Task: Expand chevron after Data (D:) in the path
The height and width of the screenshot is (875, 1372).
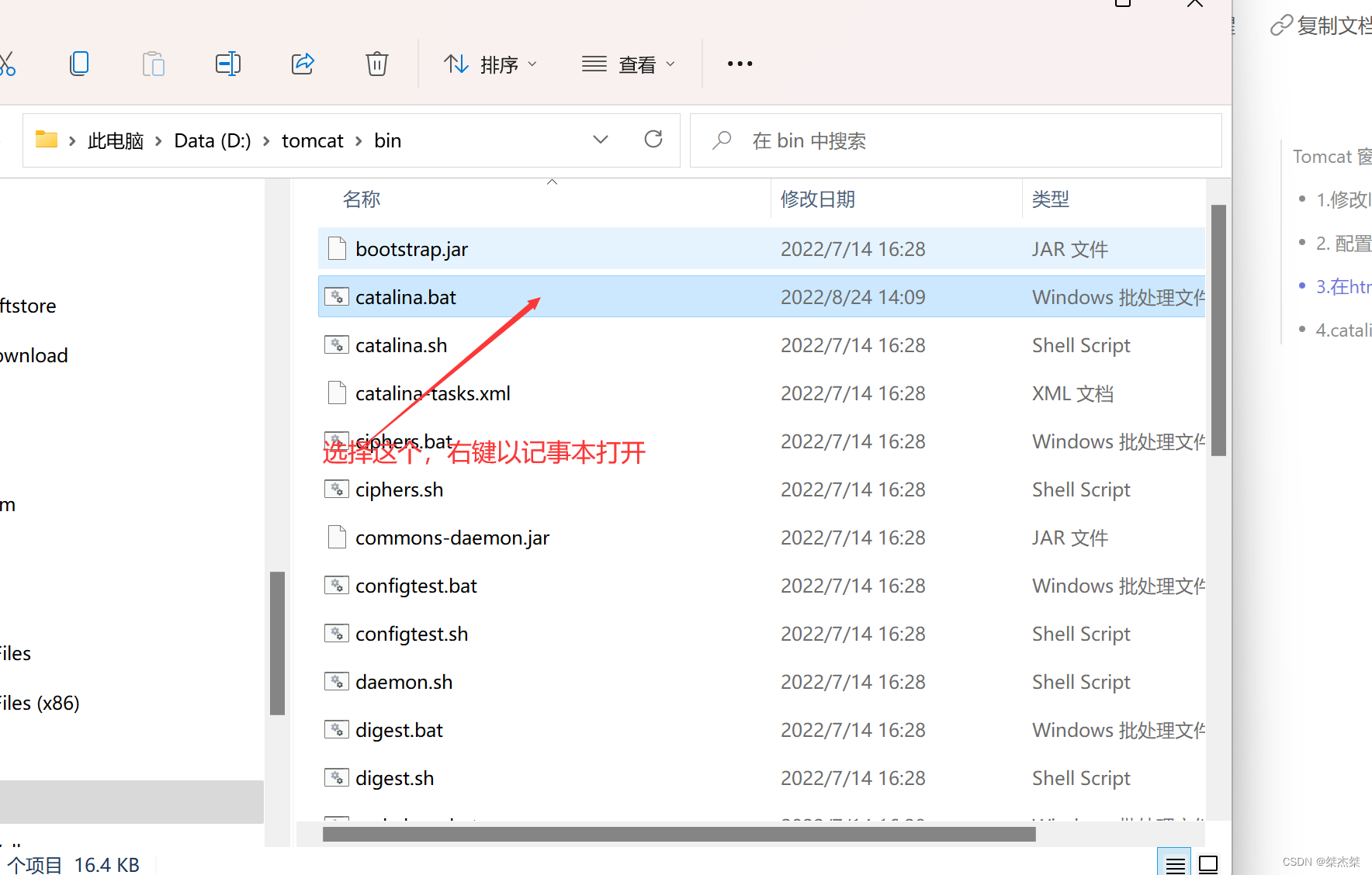Action: click(x=266, y=141)
